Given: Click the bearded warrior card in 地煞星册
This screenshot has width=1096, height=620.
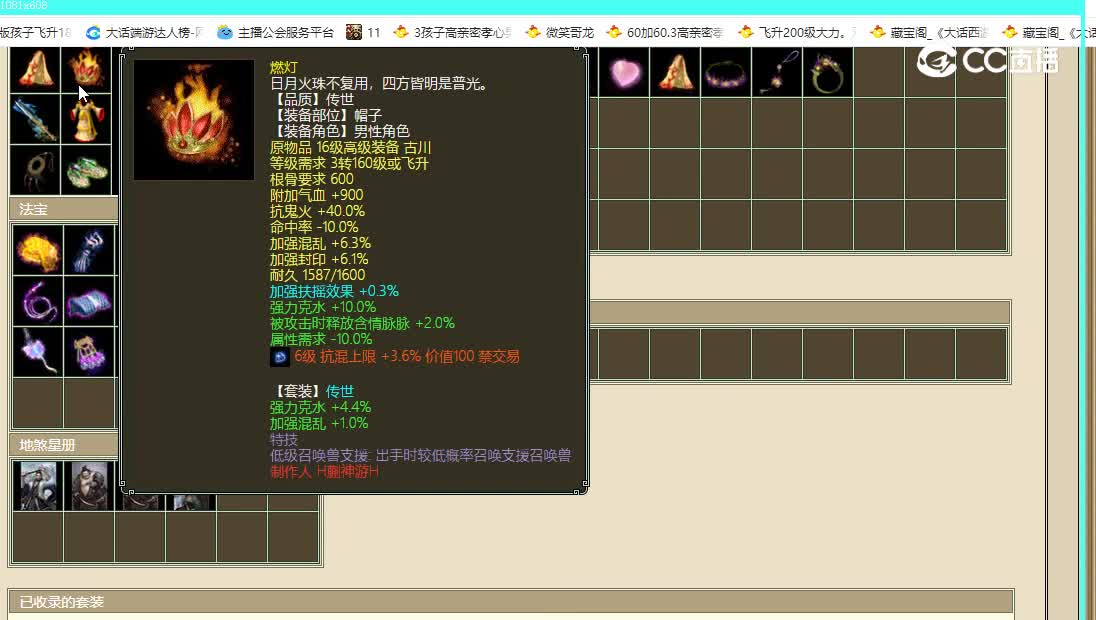Looking at the screenshot, I should (x=89, y=486).
